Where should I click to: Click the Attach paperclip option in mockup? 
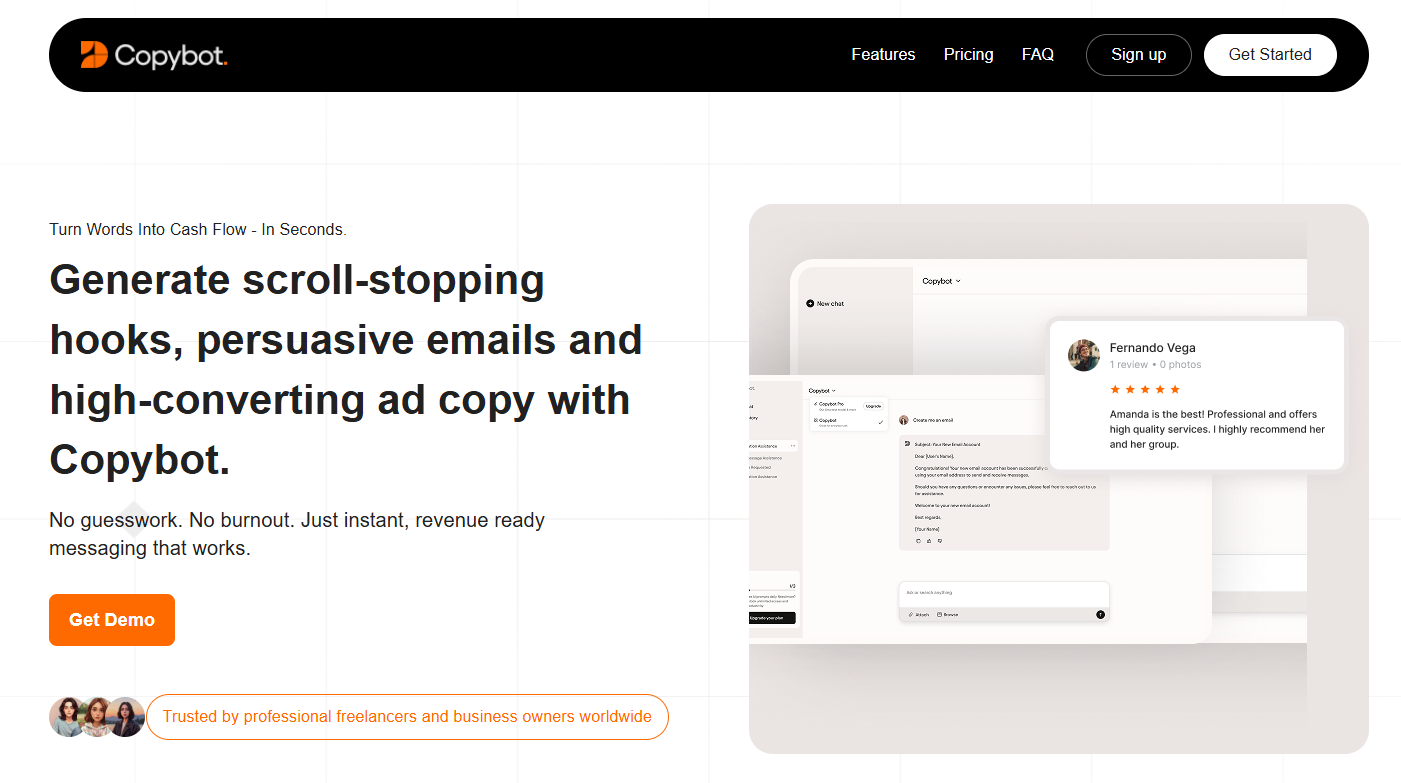pyautogui.click(x=919, y=615)
